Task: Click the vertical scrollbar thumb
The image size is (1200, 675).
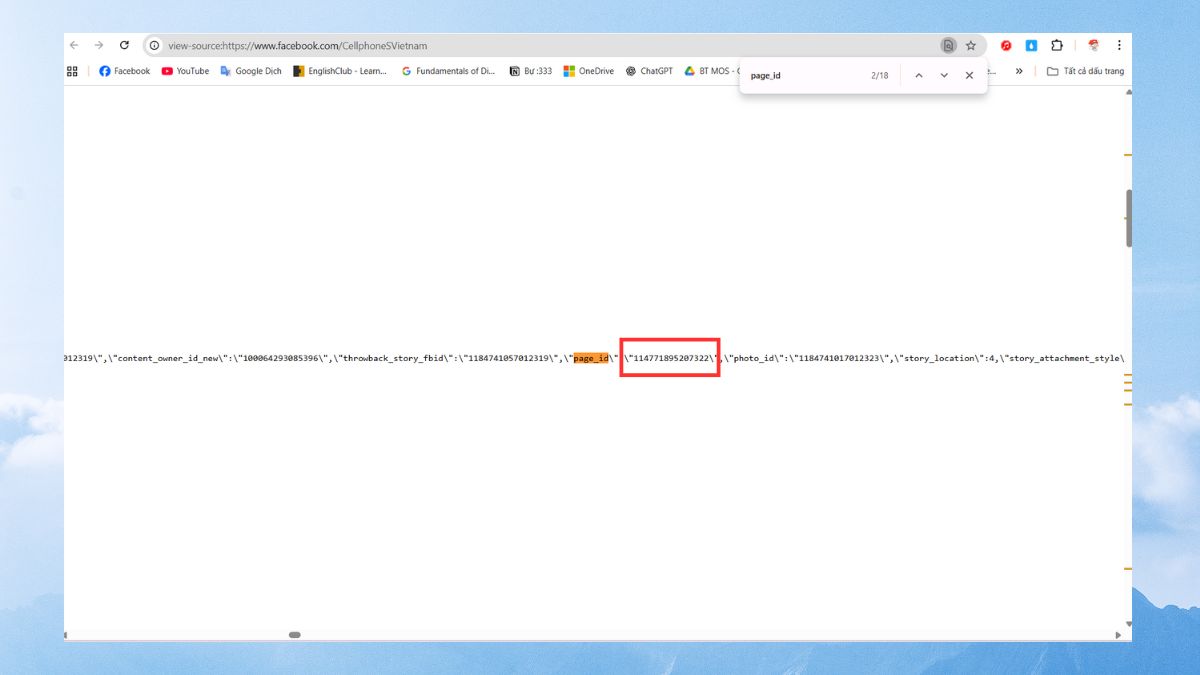Action: [x=1128, y=218]
